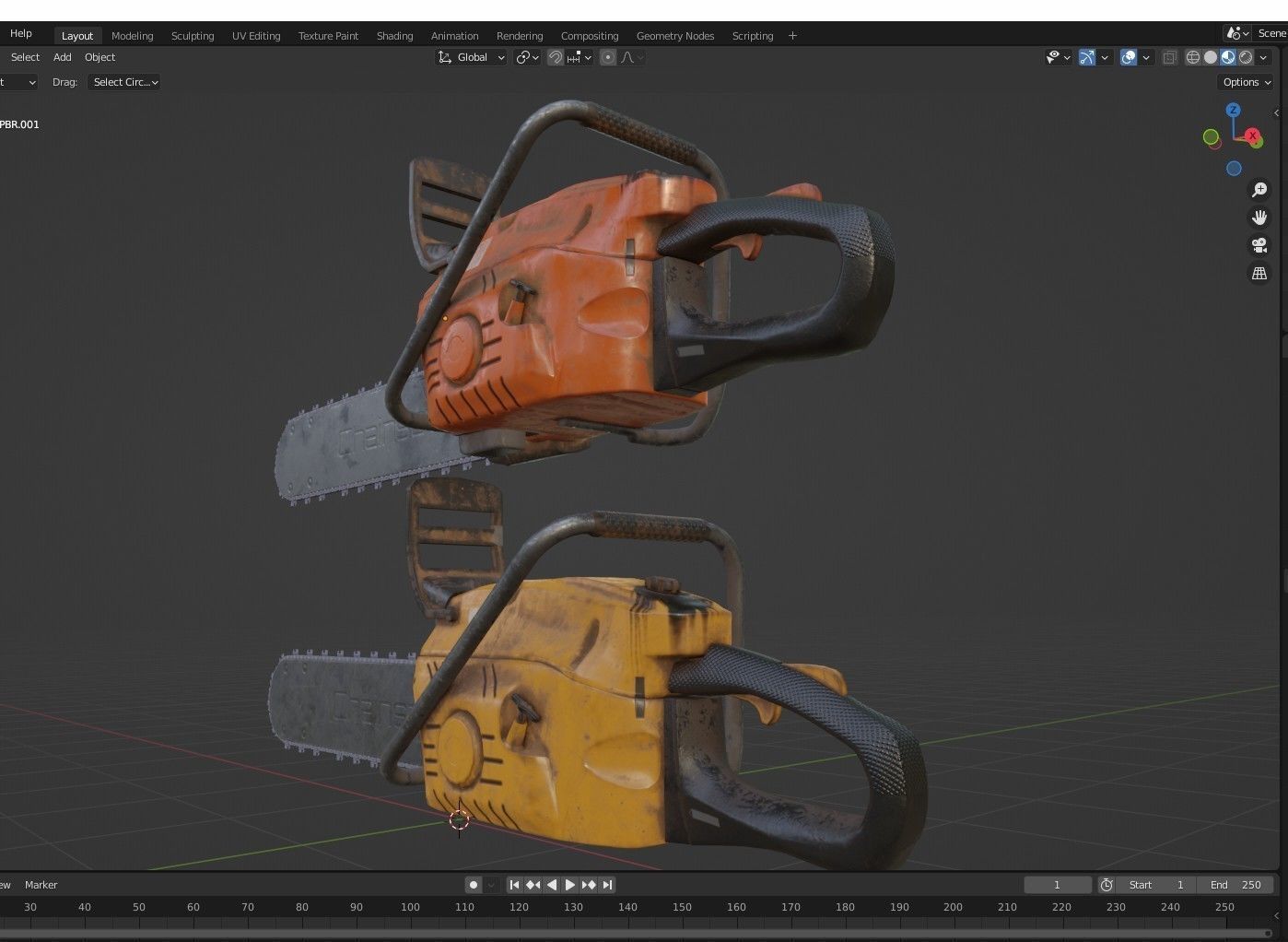Toggle the camera view icon
Image resolution: width=1288 pixels, height=942 pixels.
click(x=1259, y=245)
